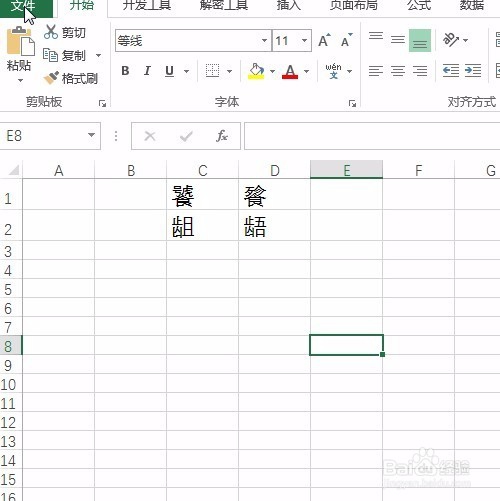Increase font size with the large A
This screenshot has width=500, height=501.
point(324,41)
